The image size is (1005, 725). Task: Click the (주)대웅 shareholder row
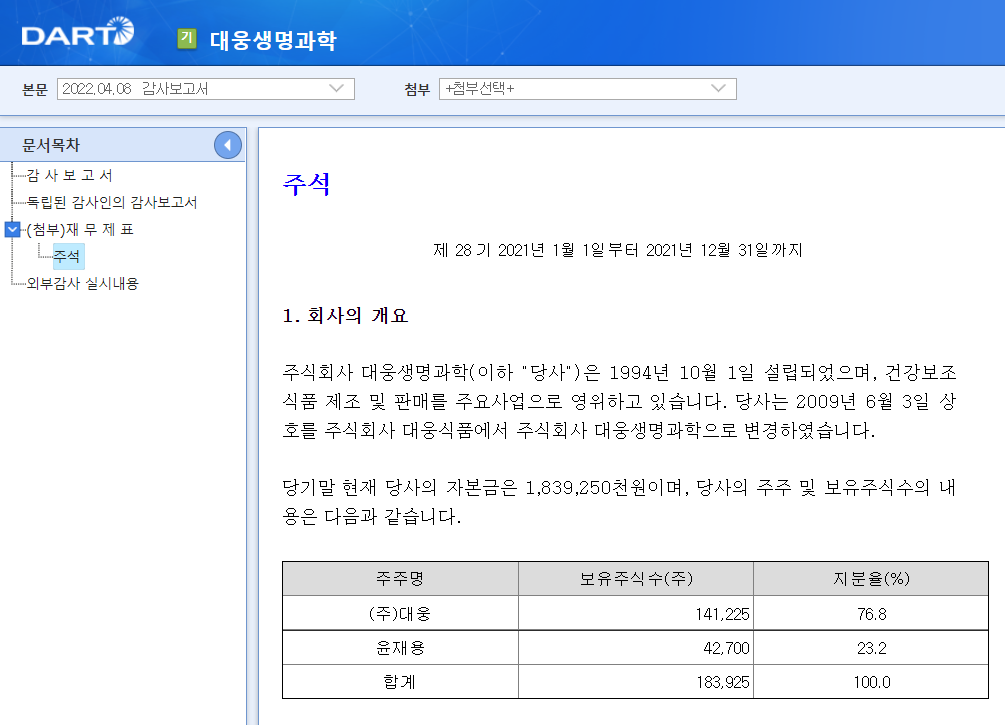(x=399, y=613)
